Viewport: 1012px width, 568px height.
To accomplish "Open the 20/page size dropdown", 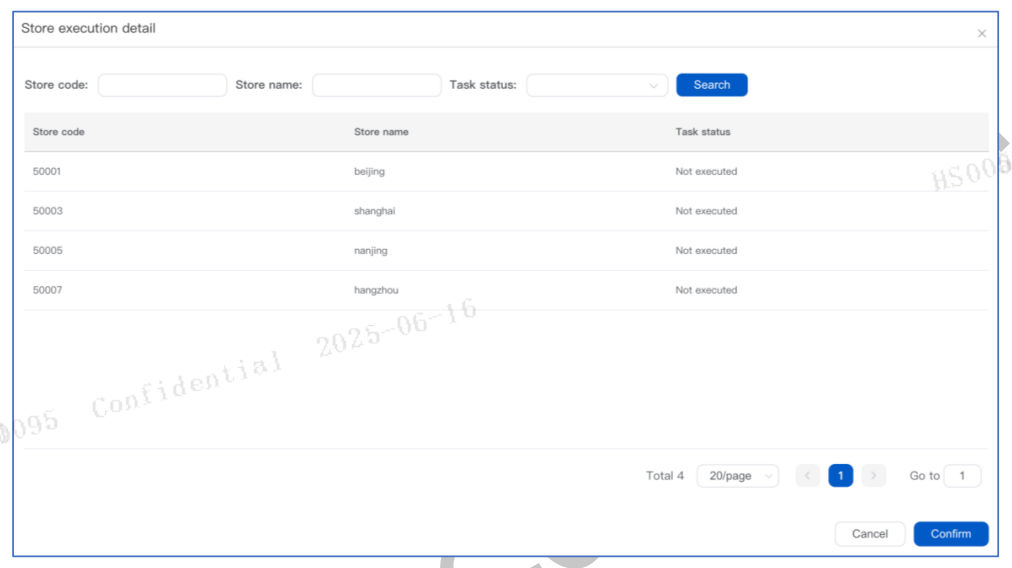I will pos(738,476).
